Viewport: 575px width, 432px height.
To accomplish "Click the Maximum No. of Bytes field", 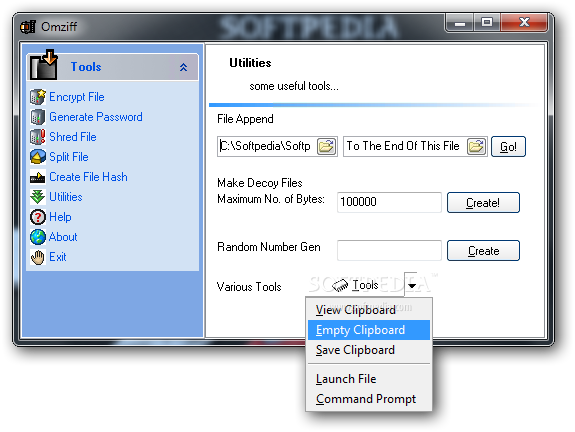I will [x=389, y=202].
